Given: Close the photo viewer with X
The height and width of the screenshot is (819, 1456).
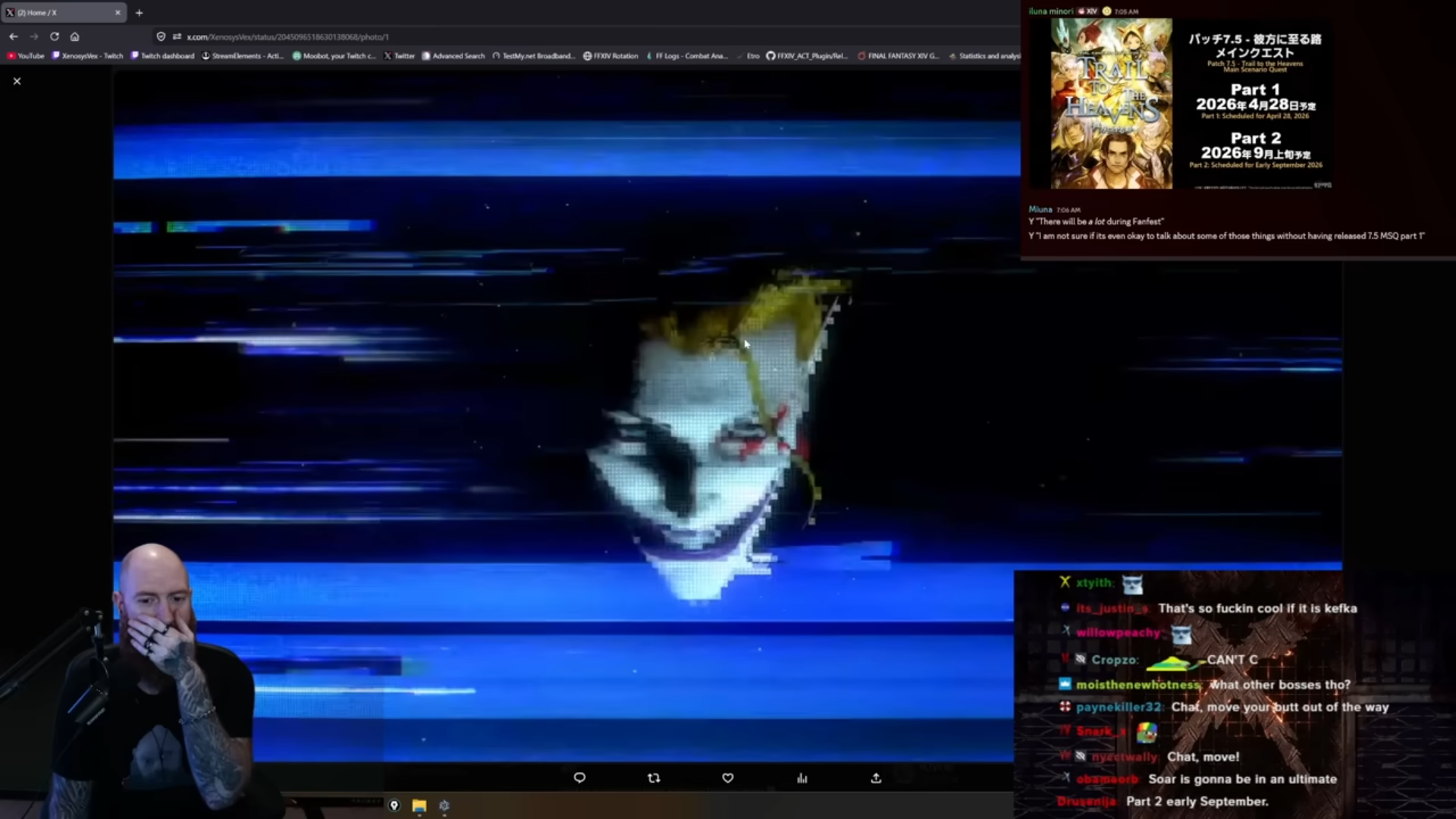Looking at the screenshot, I should coord(17,81).
